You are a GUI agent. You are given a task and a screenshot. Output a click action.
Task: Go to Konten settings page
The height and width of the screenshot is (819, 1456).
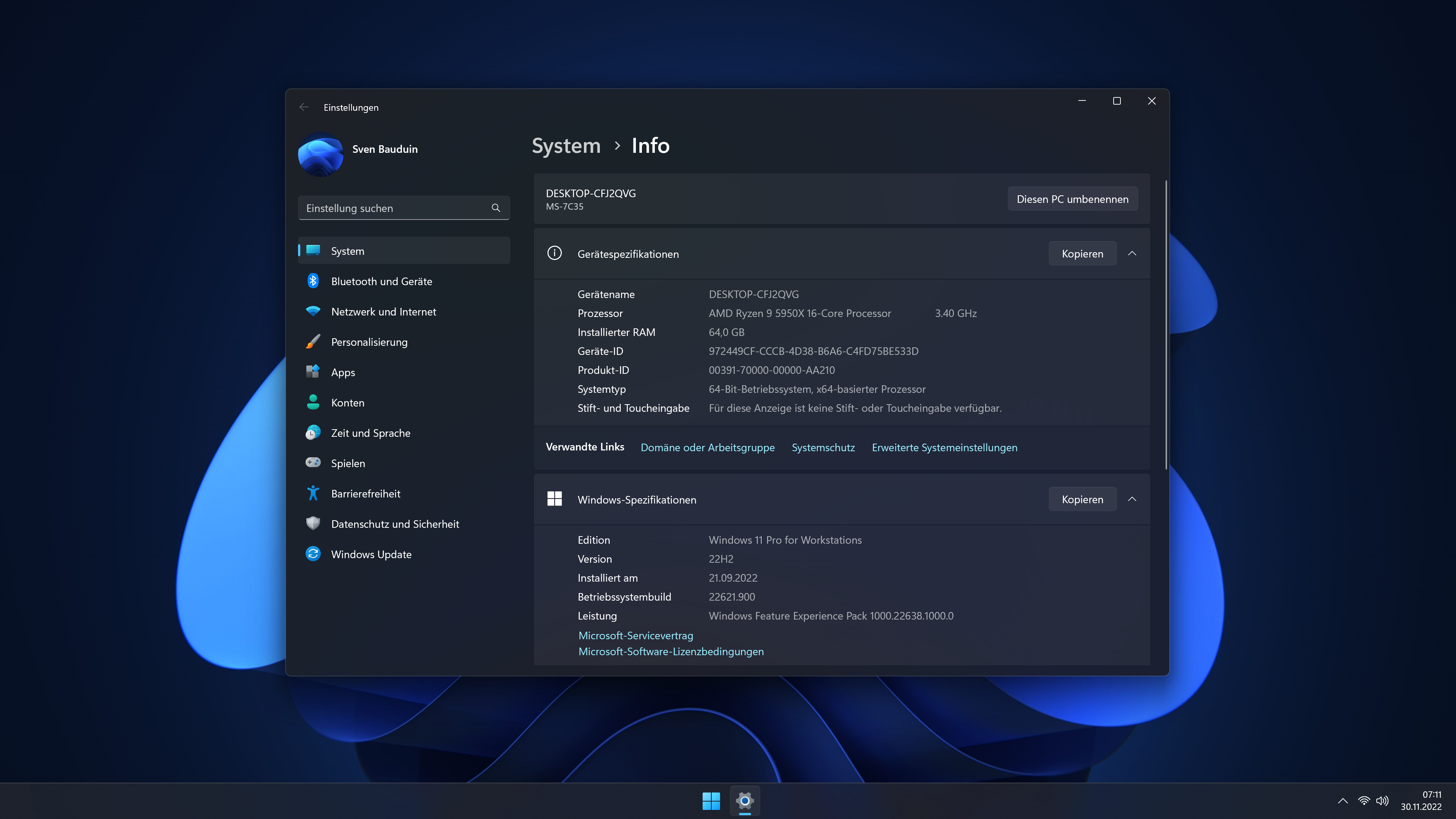click(x=348, y=402)
